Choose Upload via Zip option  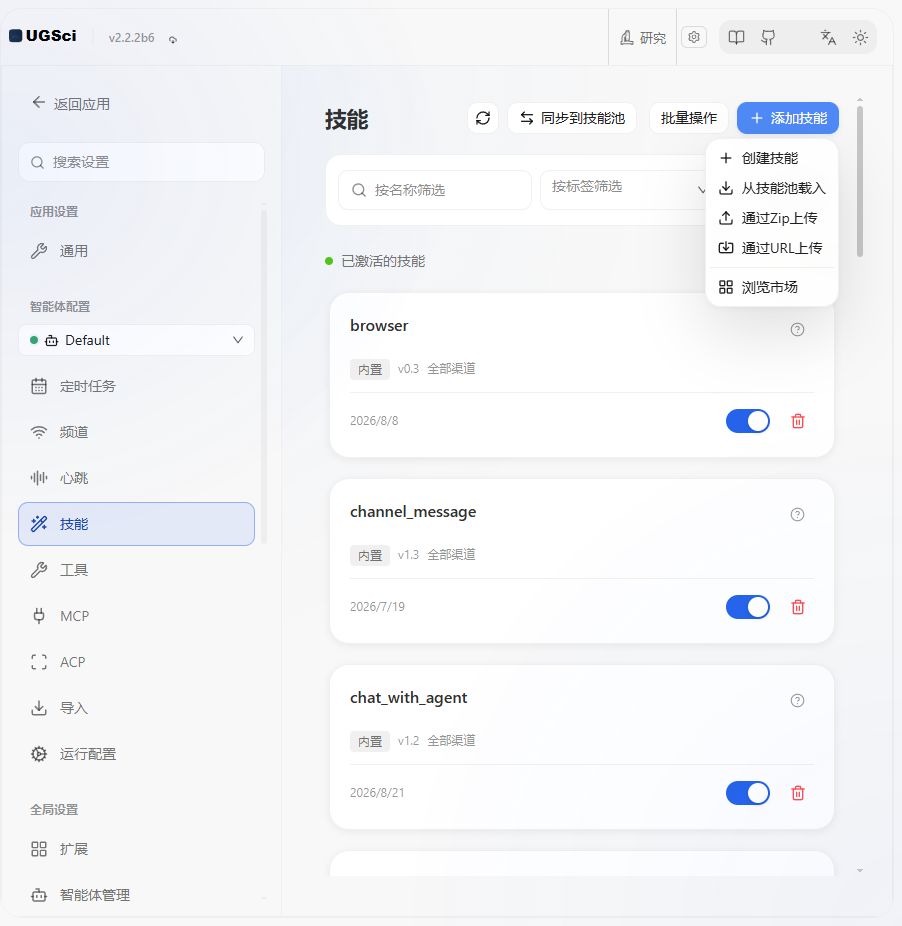pos(771,219)
